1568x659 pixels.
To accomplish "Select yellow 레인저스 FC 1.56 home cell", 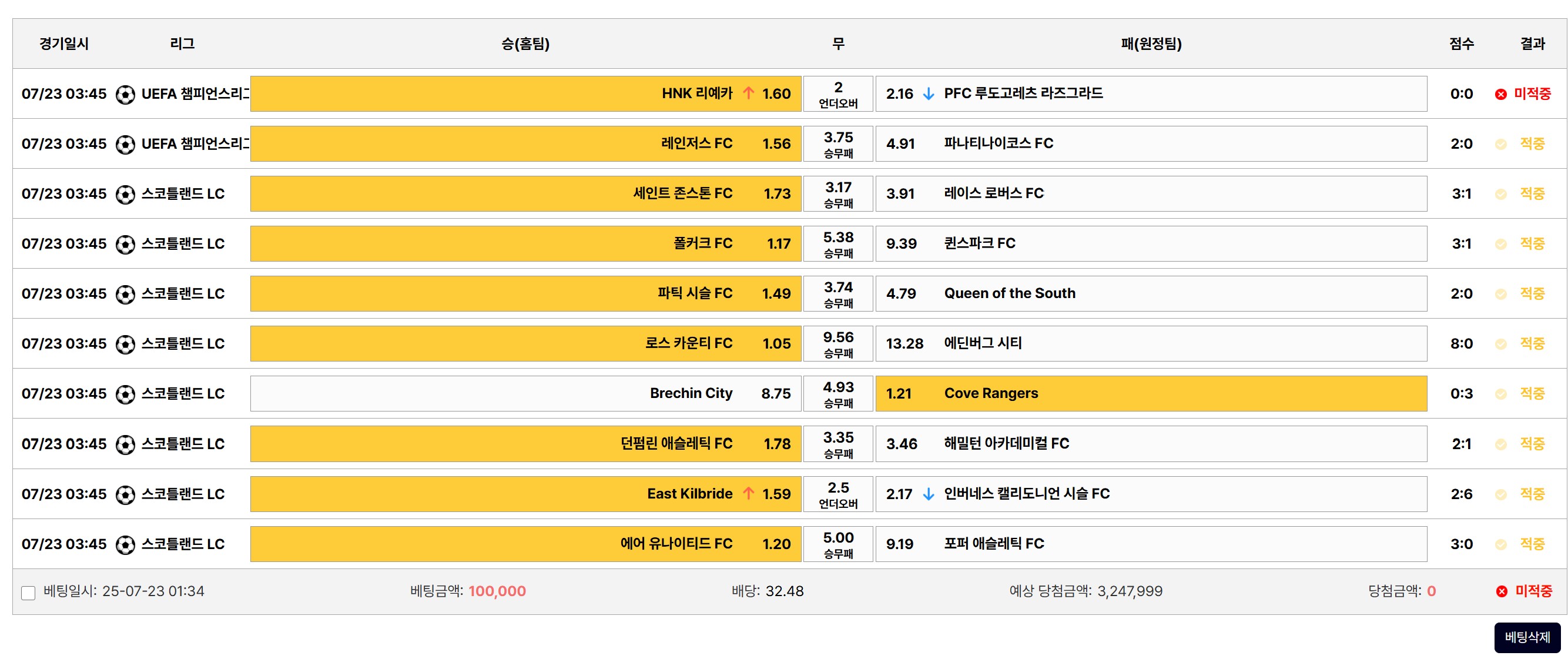I will click(x=525, y=144).
